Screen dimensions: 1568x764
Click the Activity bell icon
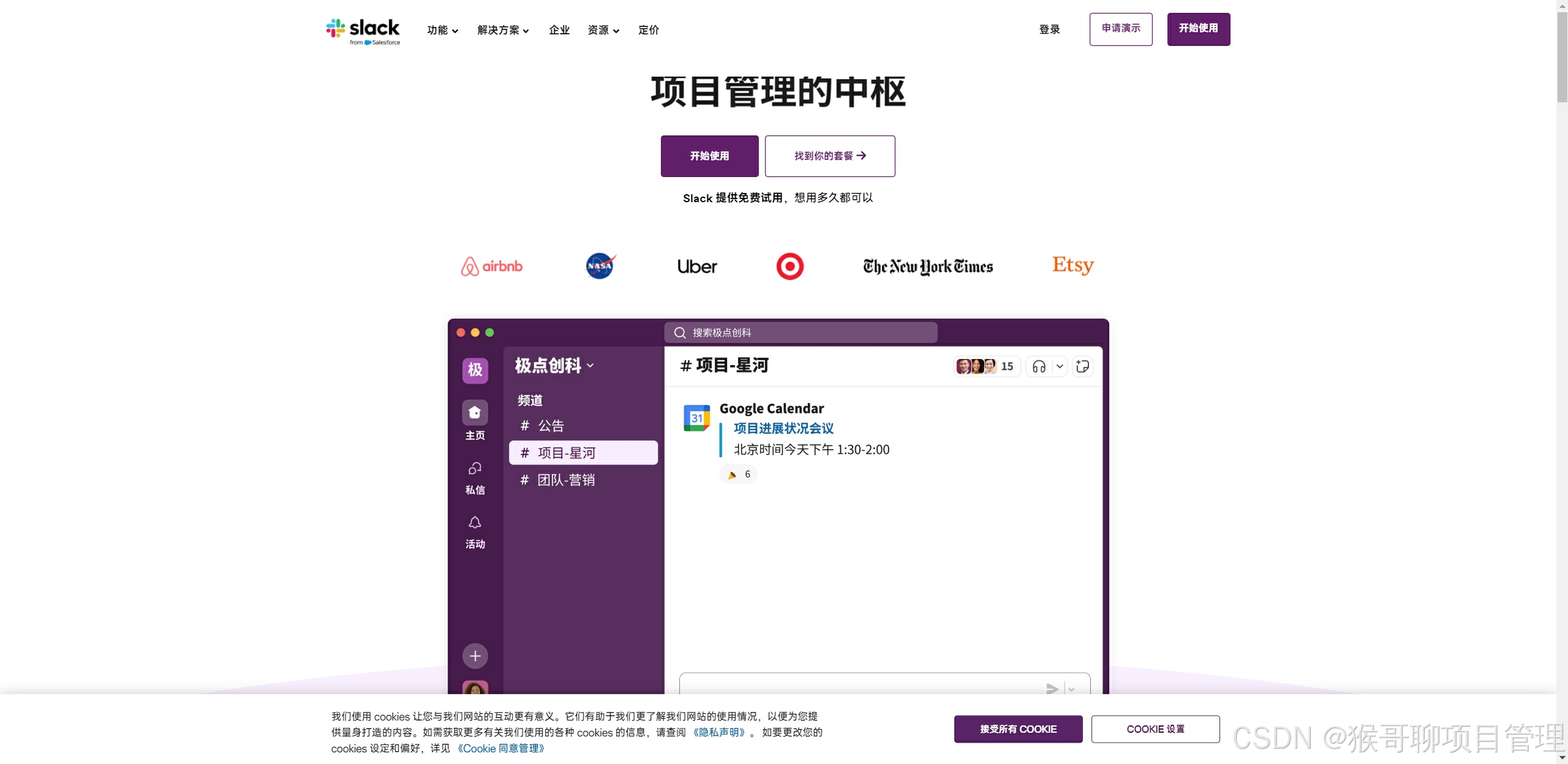coord(475,523)
